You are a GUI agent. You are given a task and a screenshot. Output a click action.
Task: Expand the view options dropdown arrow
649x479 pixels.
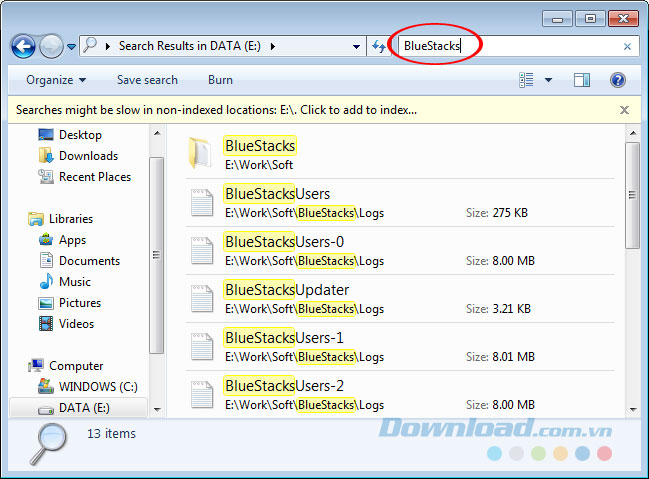[x=548, y=80]
